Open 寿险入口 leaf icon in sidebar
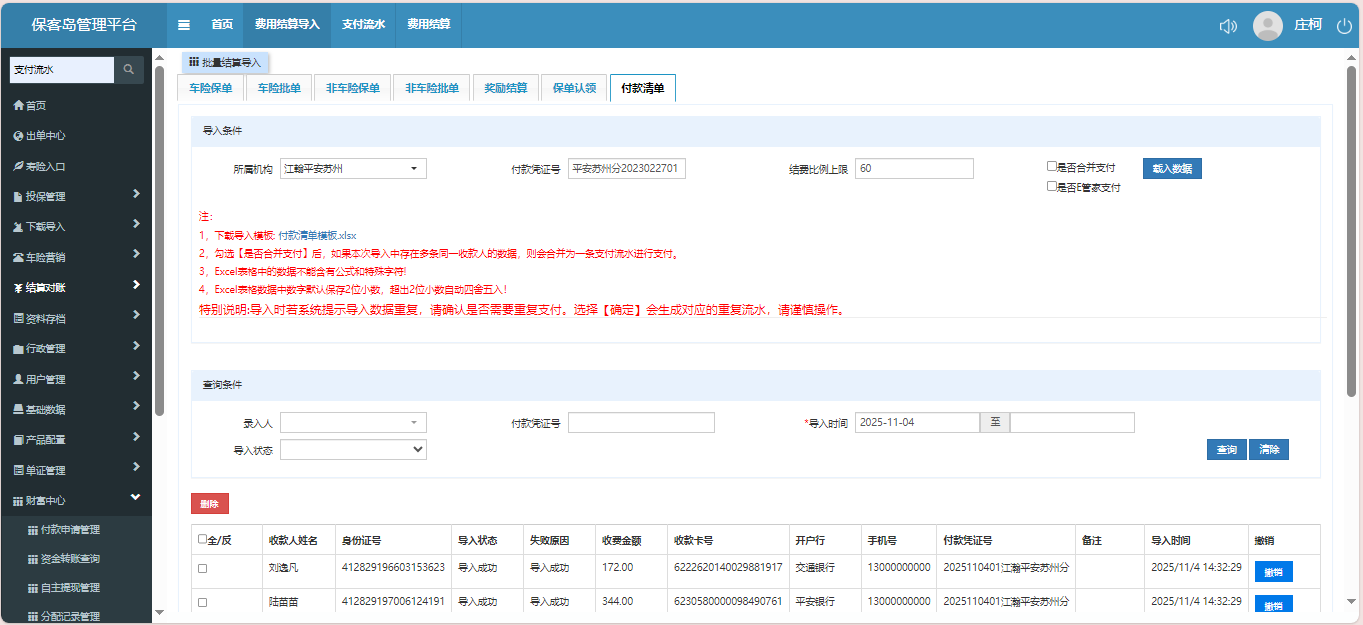 tap(18, 166)
